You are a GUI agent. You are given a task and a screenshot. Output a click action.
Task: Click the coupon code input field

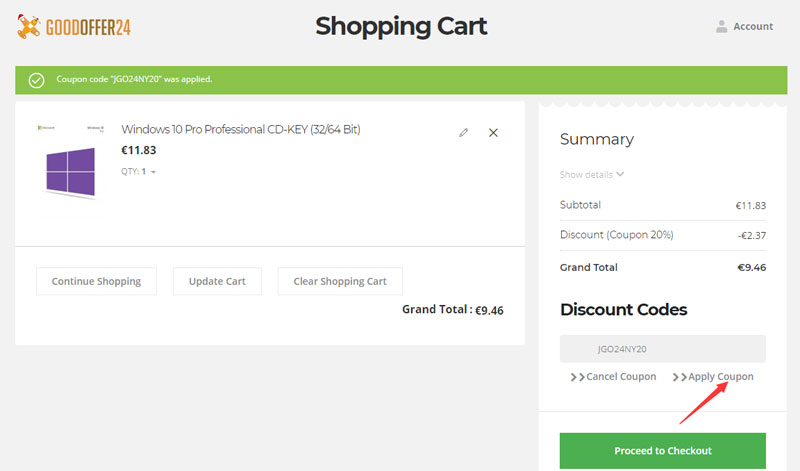(x=663, y=349)
